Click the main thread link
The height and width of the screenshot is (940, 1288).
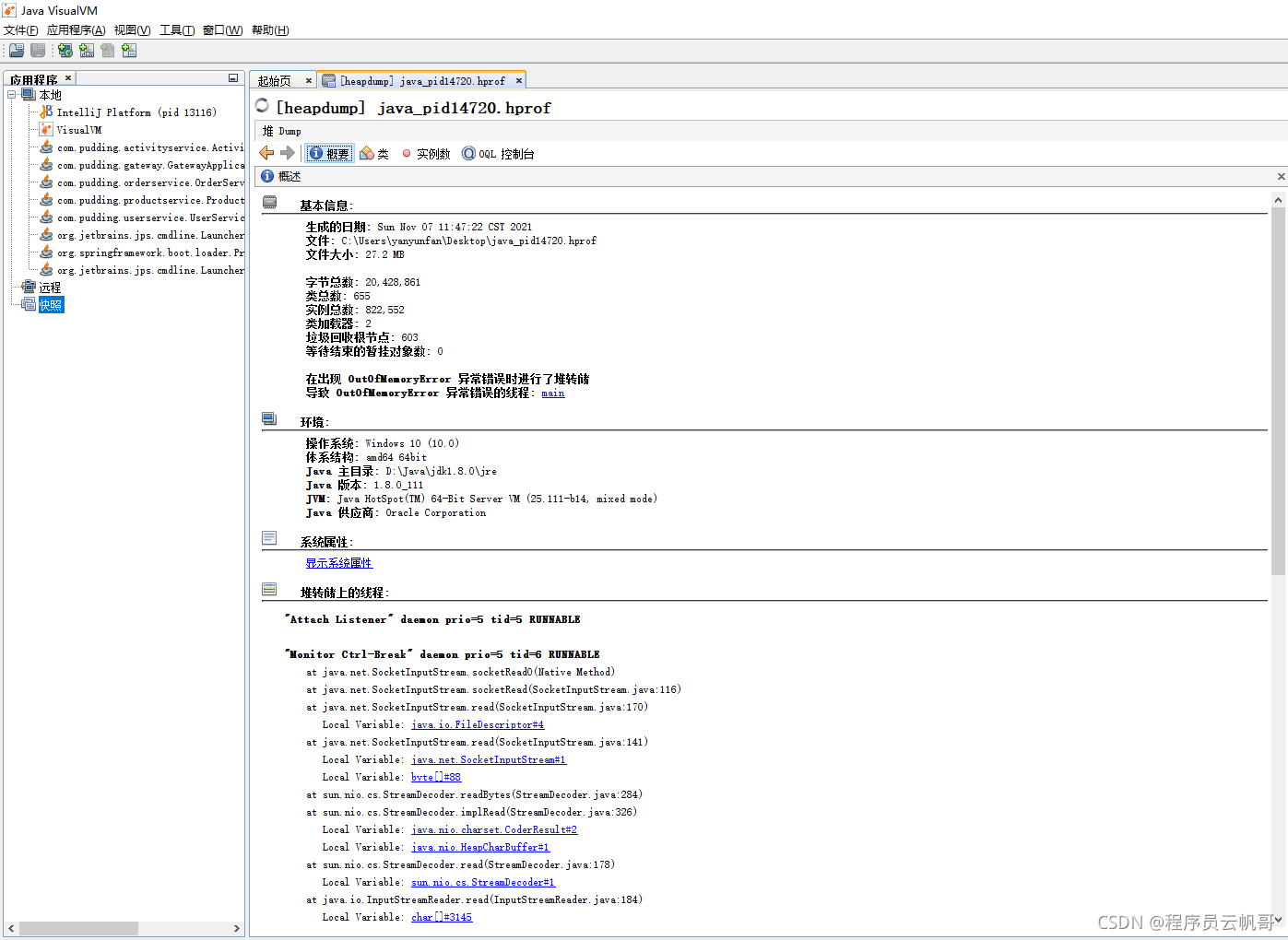tap(553, 393)
